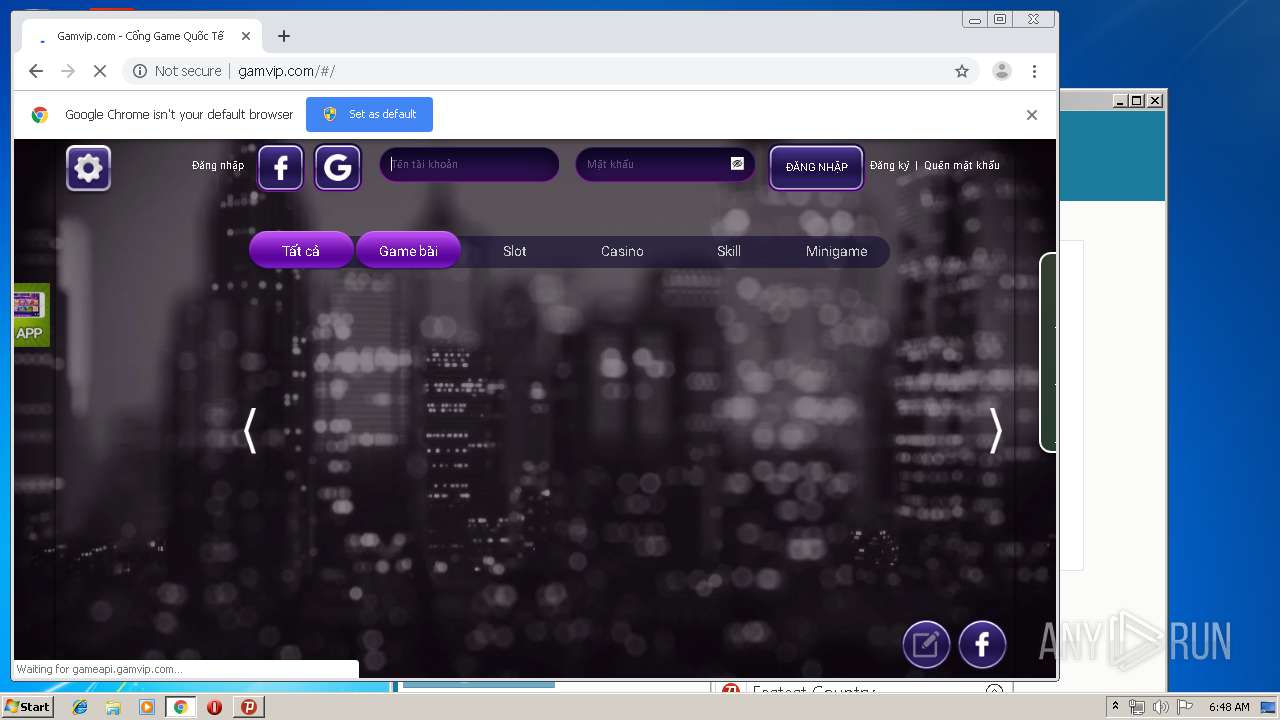Bookmark this page with the star
The image size is (1280, 720).
coord(962,71)
